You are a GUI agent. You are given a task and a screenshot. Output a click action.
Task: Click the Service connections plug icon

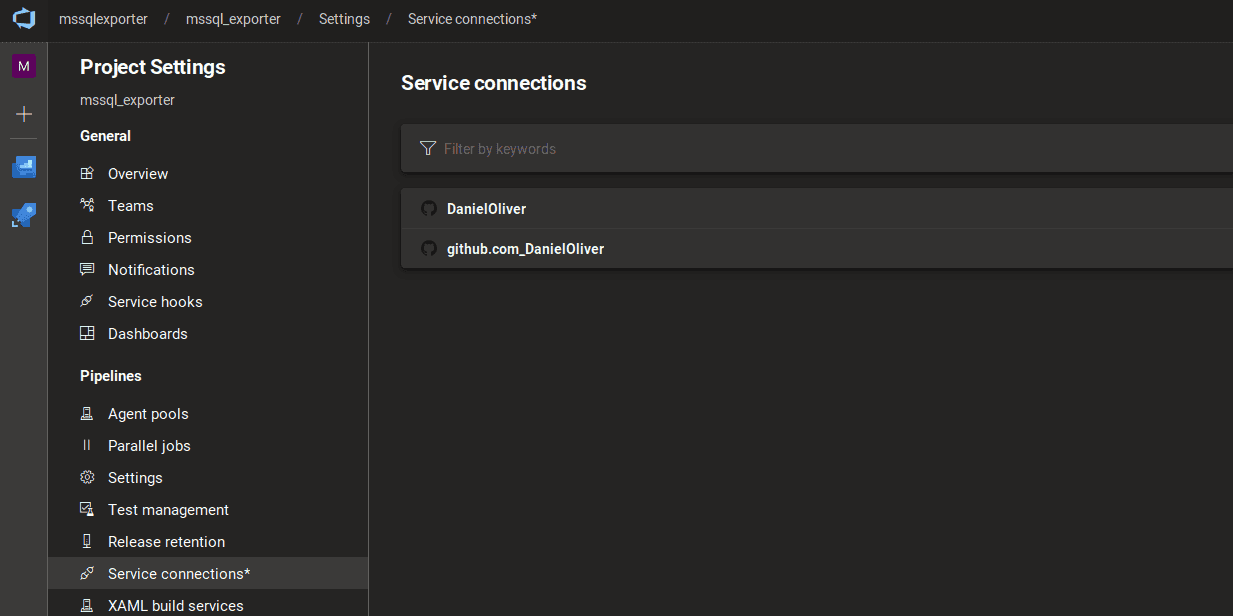click(x=87, y=574)
